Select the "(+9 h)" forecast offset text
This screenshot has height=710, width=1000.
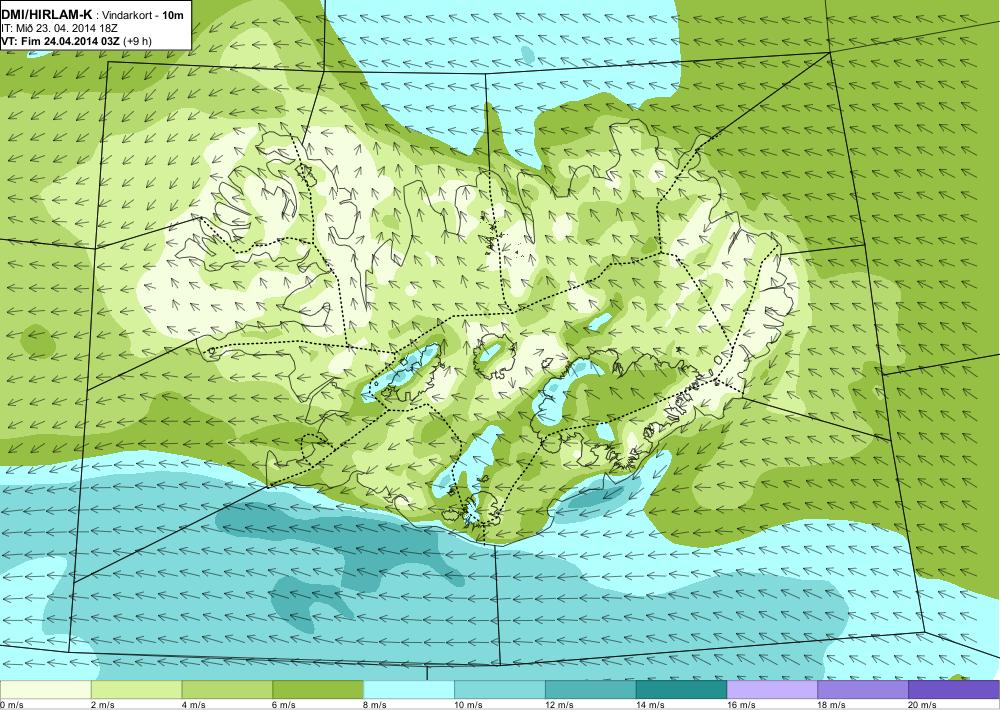138,41
